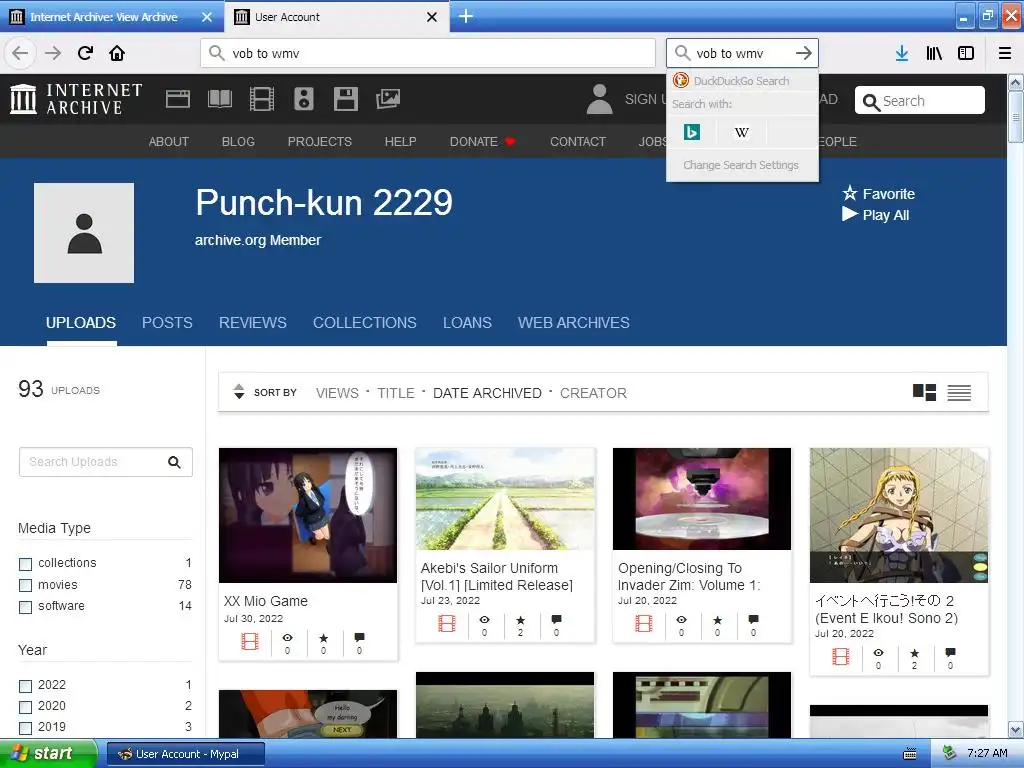Open the Downloads arrow icon
1024x768 pixels.
902,53
